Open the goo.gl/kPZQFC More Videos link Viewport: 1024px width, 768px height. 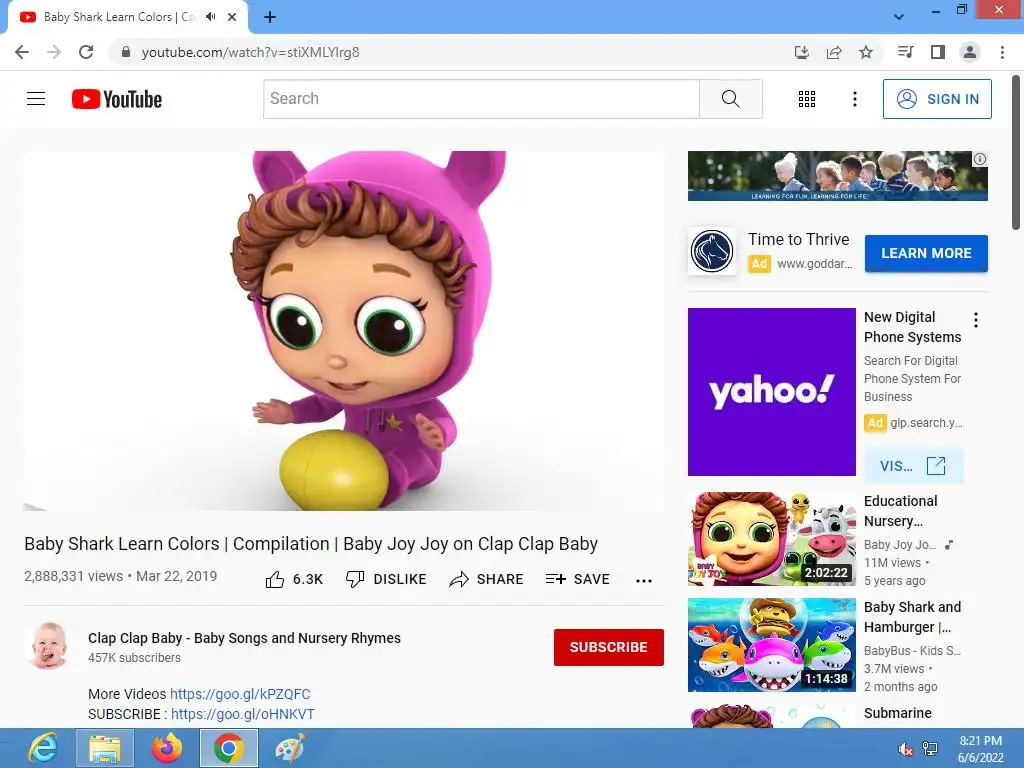tap(240, 694)
